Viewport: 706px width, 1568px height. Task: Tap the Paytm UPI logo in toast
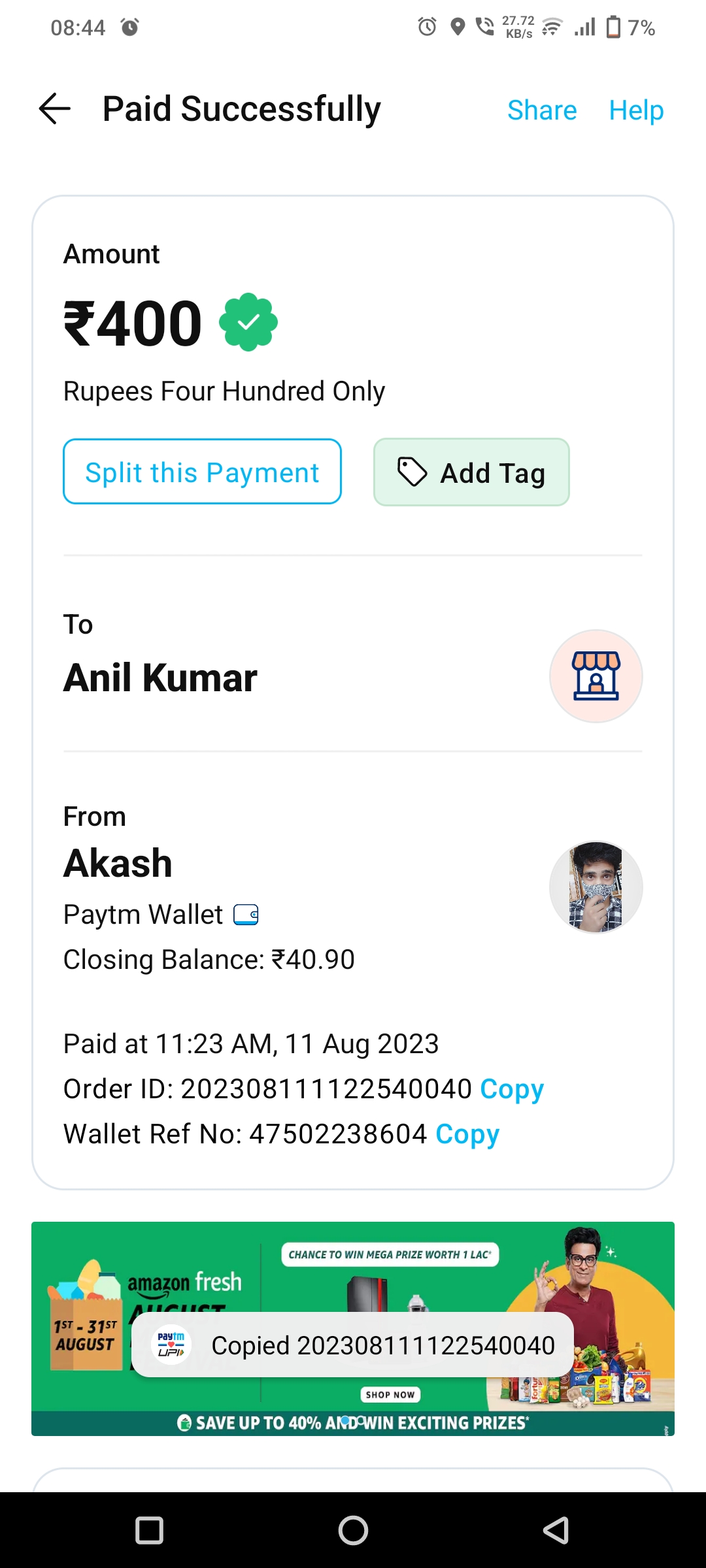(x=171, y=1345)
